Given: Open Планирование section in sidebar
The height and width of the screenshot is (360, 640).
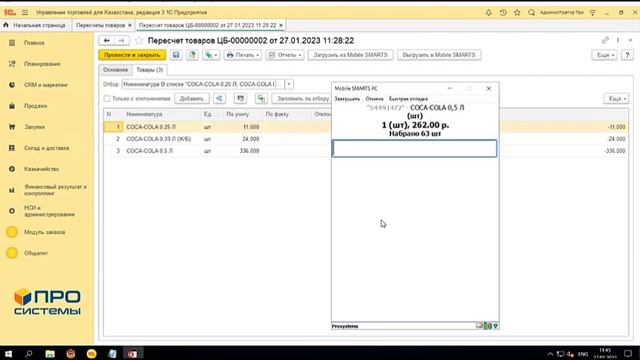Looking at the screenshot, I should (x=42, y=64).
